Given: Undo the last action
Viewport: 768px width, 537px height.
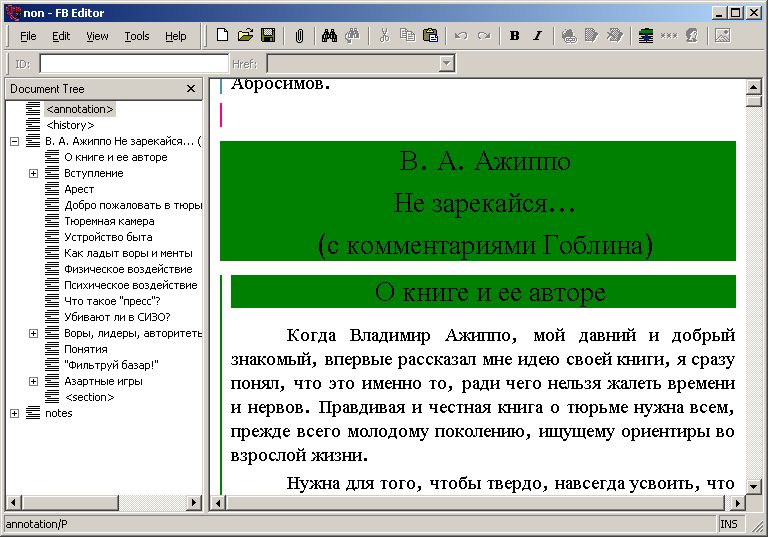Looking at the screenshot, I should click(x=461, y=35).
